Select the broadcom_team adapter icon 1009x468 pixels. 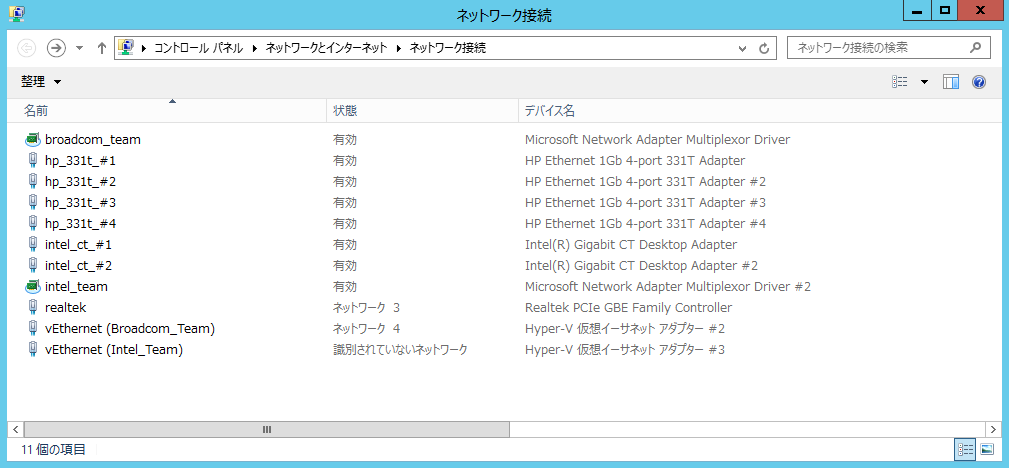tap(32, 139)
